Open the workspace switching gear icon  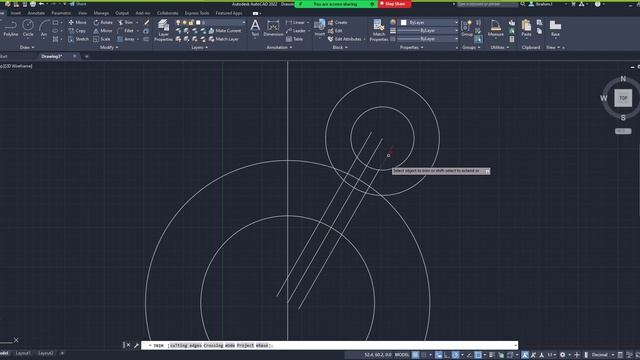click(562, 355)
